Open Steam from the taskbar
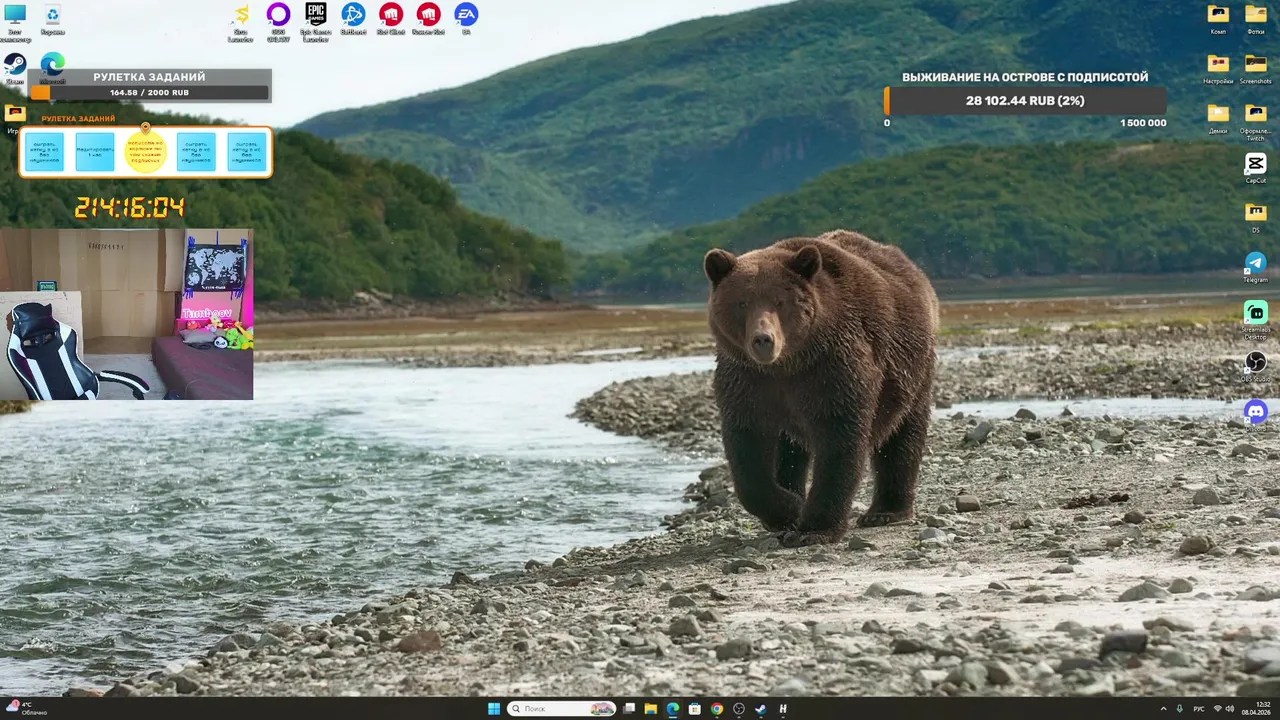1280x720 pixels. pyautogui.click(x=761, y=709)
